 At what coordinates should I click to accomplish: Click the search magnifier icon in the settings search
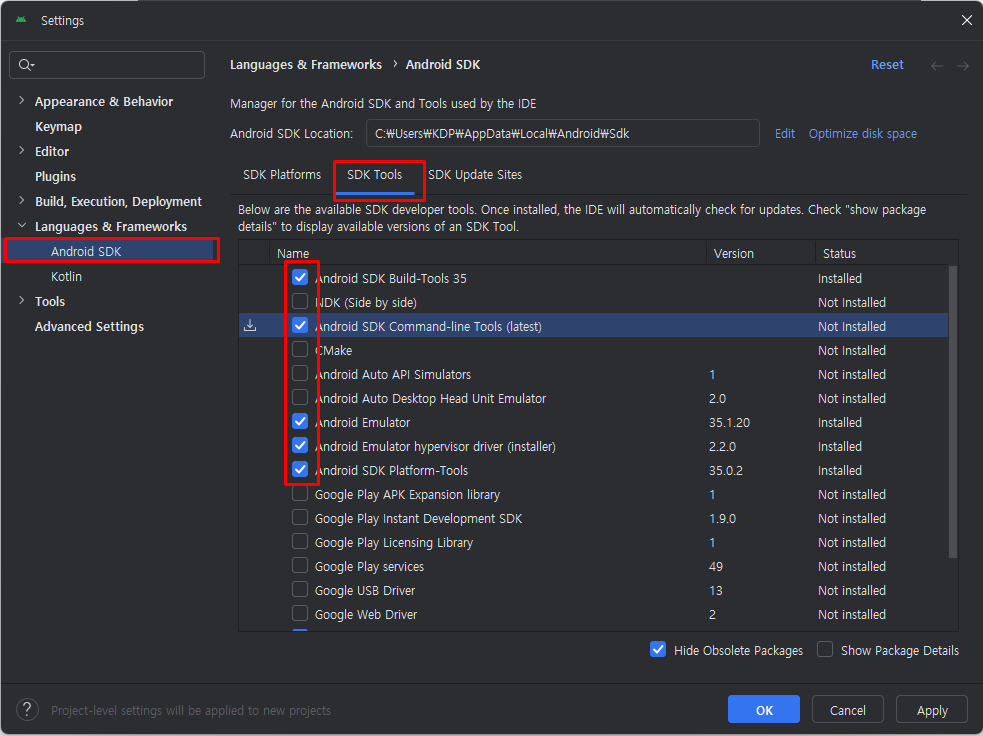click(26, 65)
